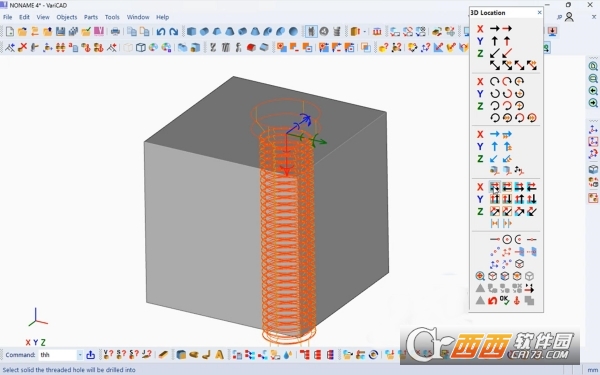Redo the last undone action

[x=173, y=31]
